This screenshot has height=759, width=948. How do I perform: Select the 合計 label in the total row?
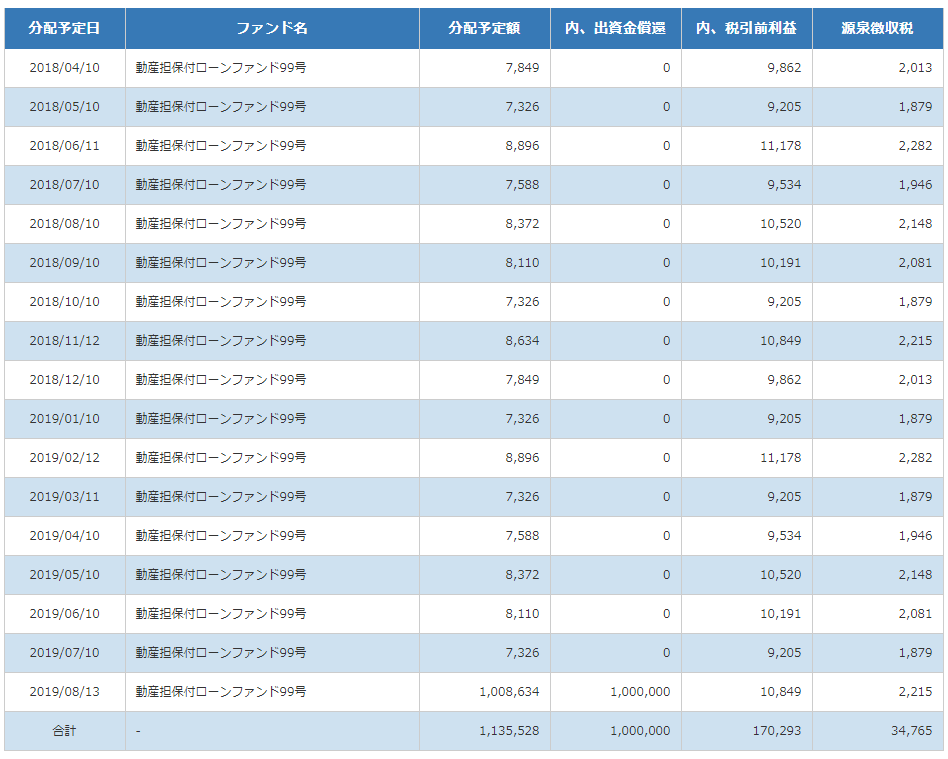tap(64, 731)
